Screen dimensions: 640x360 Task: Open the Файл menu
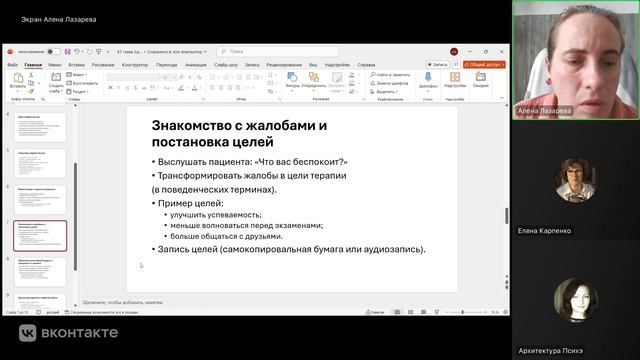pos(12,65)
